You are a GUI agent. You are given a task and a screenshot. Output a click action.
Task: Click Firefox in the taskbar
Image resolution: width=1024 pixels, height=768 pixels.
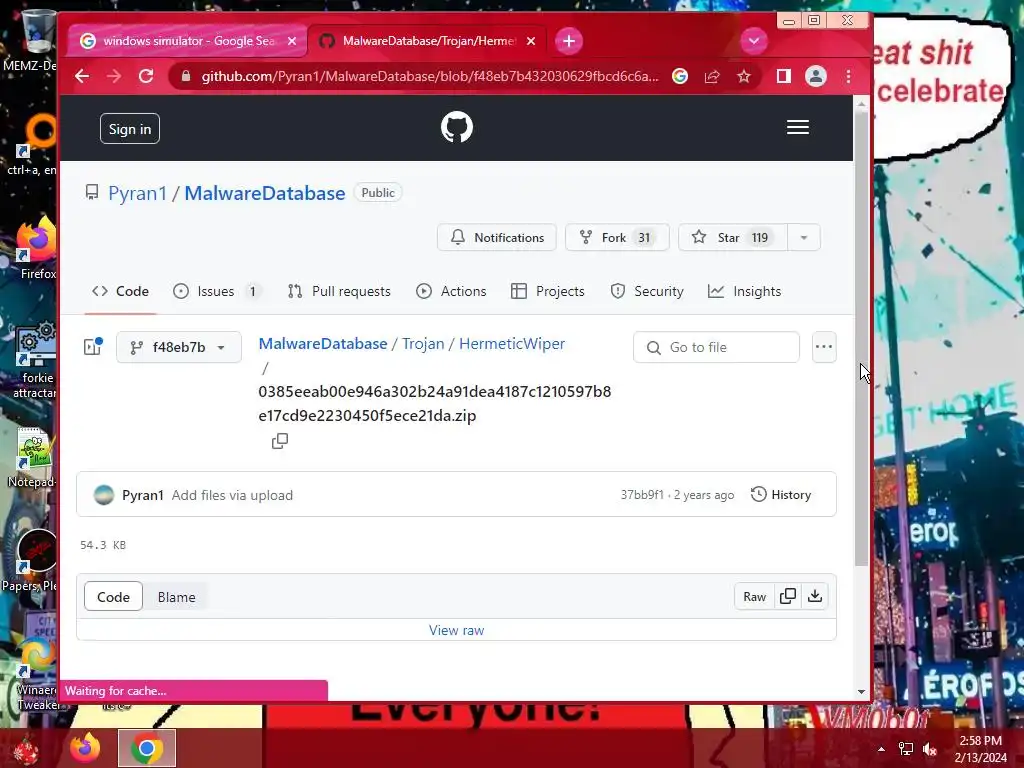86,748
